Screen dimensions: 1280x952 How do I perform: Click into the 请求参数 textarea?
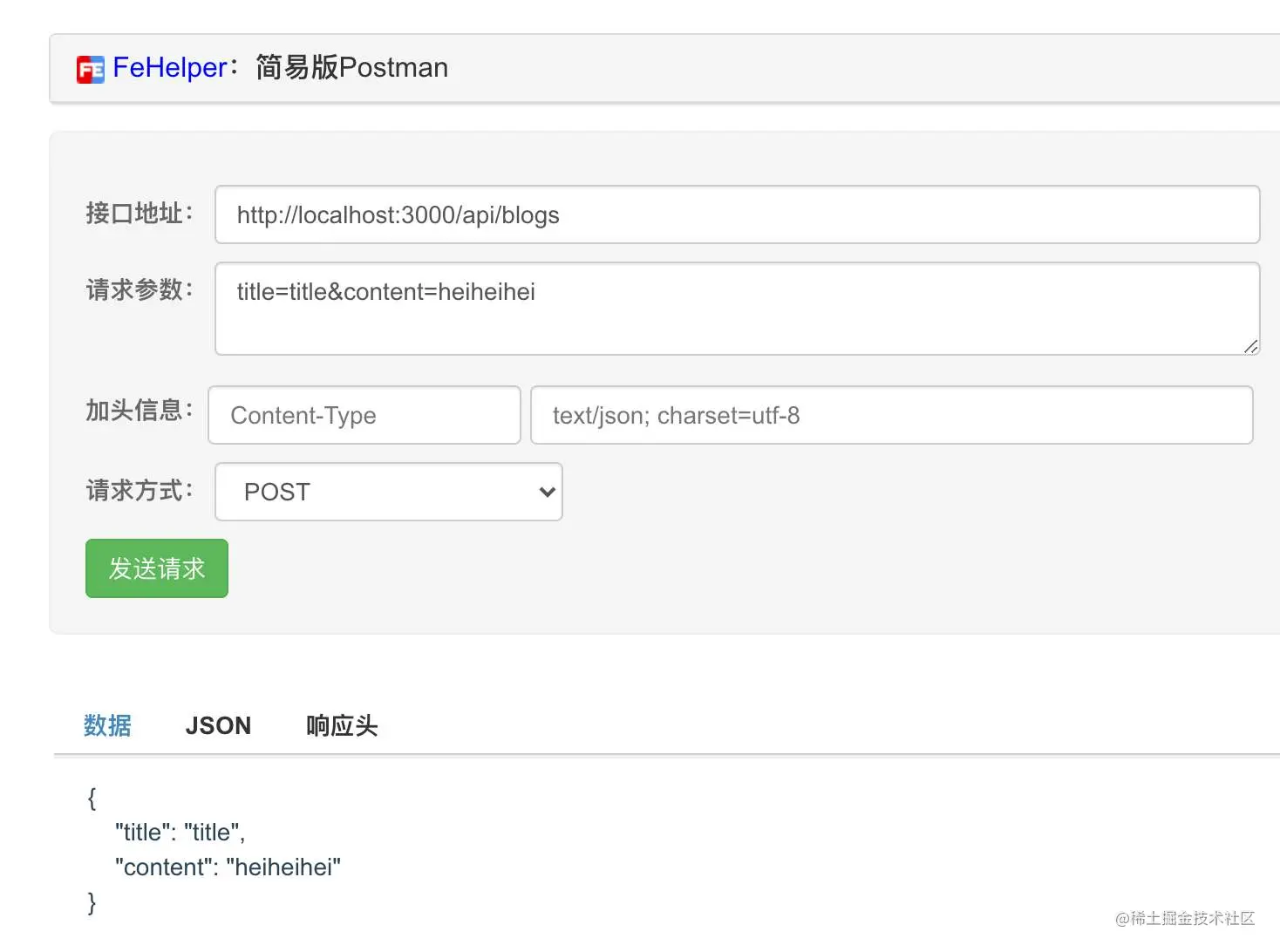point(737,309)
